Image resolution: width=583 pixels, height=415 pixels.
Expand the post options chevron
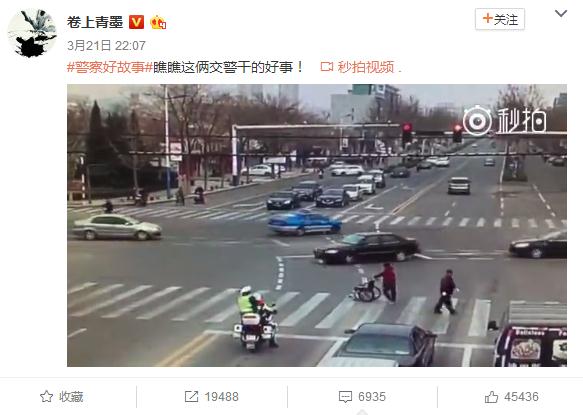[561, 14]
